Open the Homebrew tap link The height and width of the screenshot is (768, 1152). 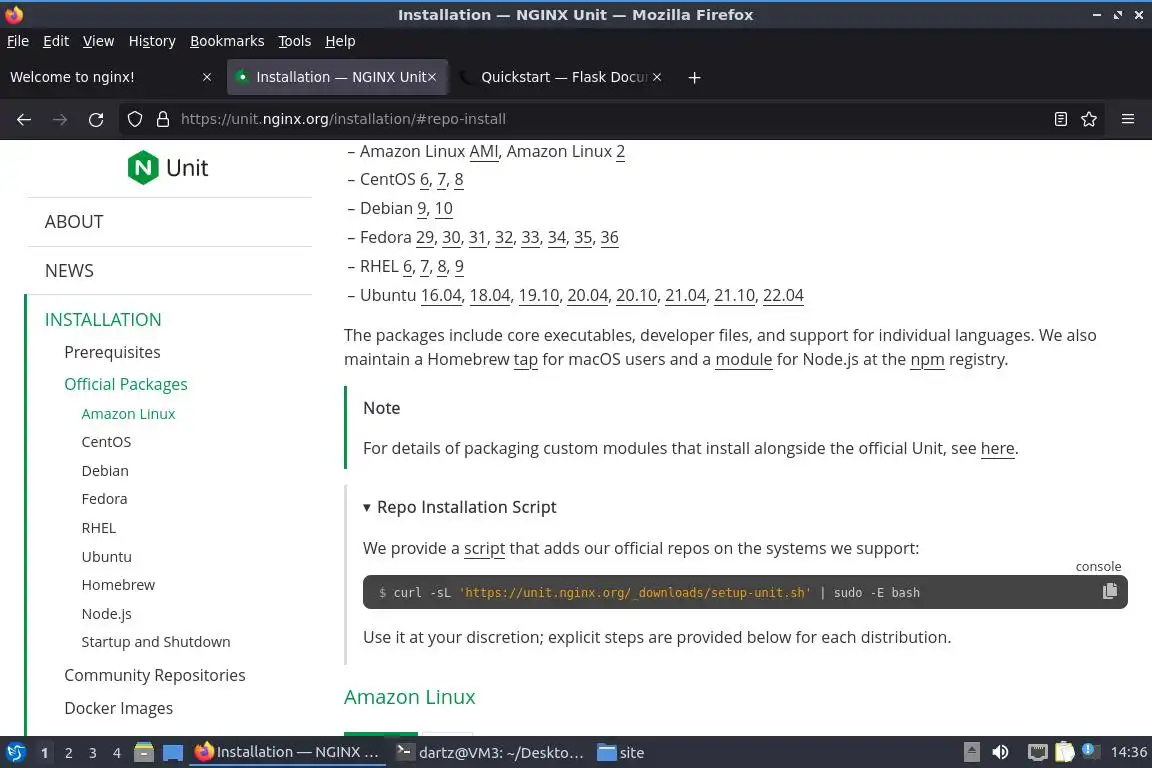525,359
